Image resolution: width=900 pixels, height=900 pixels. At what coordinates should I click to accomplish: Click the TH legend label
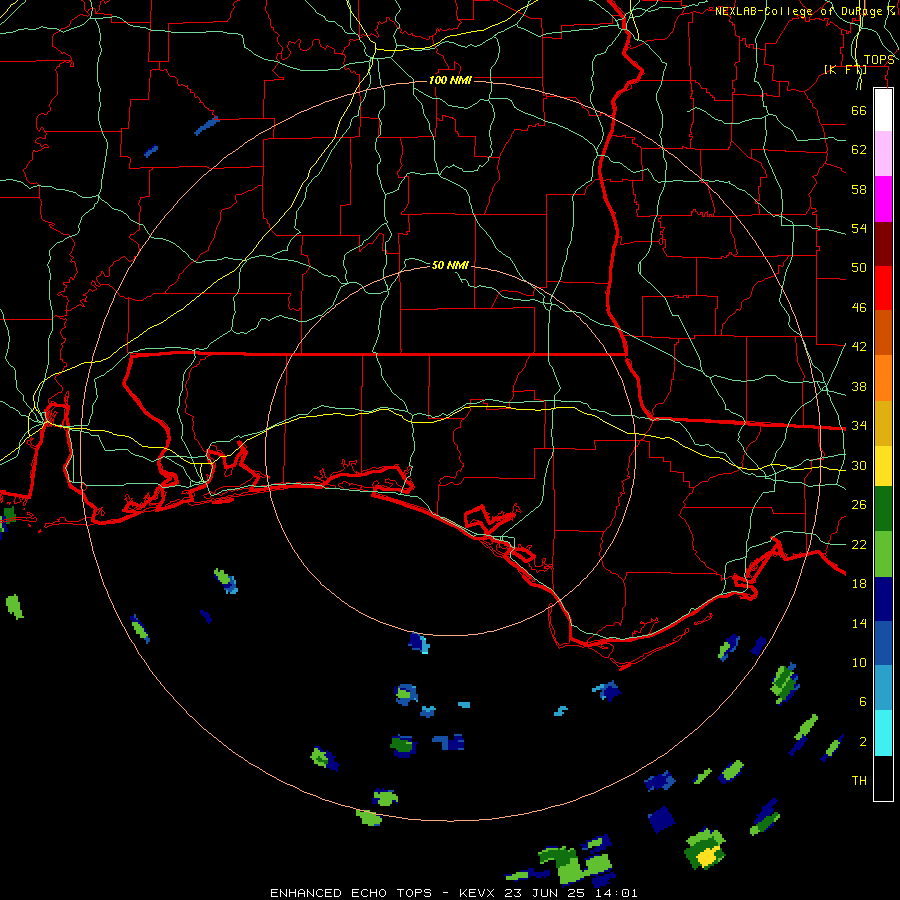[x=859, y=780]
